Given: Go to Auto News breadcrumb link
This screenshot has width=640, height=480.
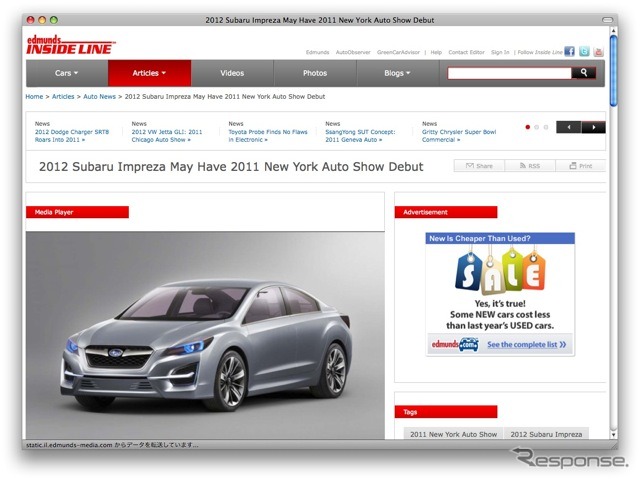Looking at the screenshot, I should pyautogui.click(x=100, y=97).
